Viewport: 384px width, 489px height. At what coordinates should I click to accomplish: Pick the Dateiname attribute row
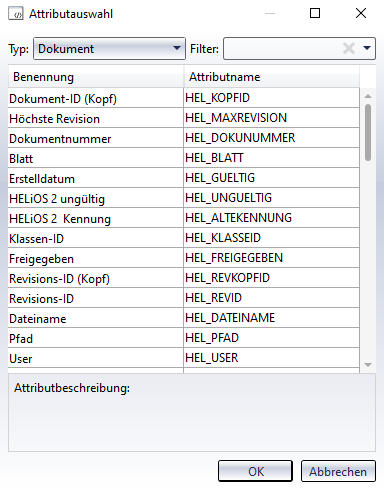coord(184,318)
